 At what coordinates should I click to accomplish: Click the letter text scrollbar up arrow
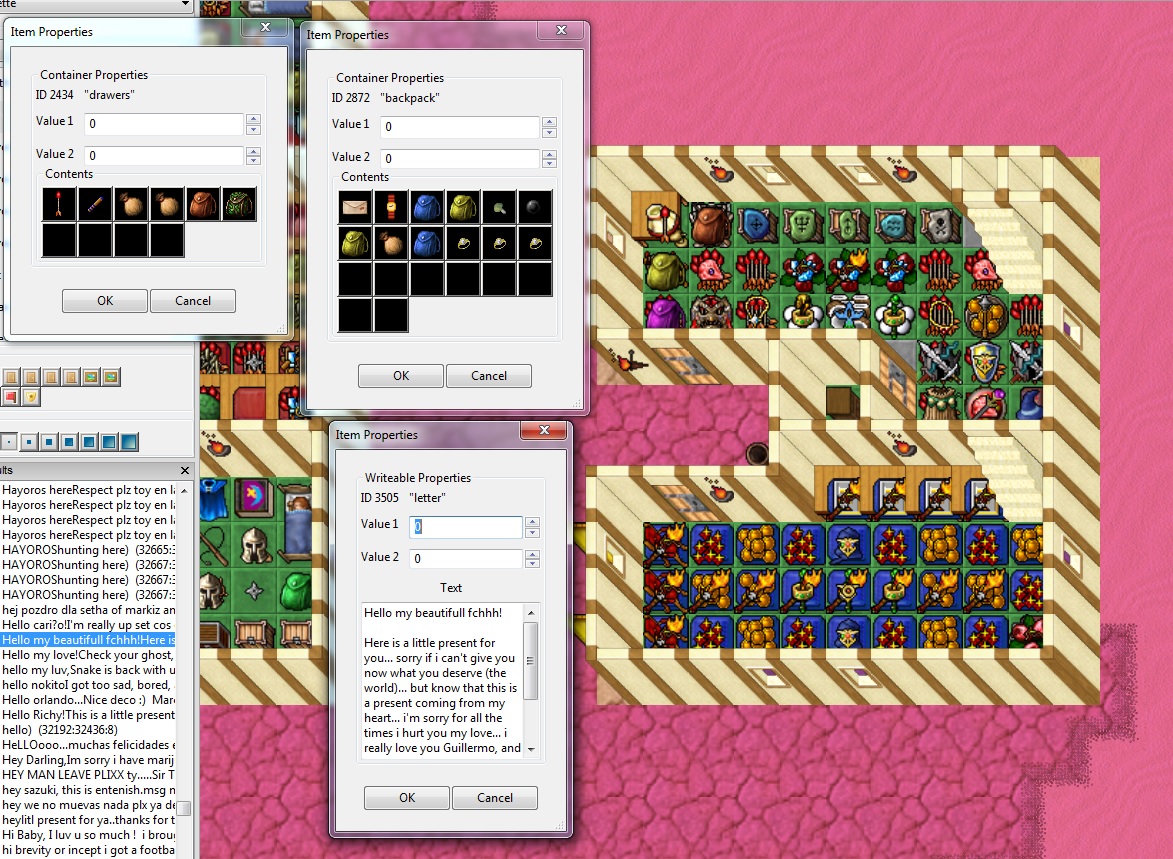tap(531, 613)
